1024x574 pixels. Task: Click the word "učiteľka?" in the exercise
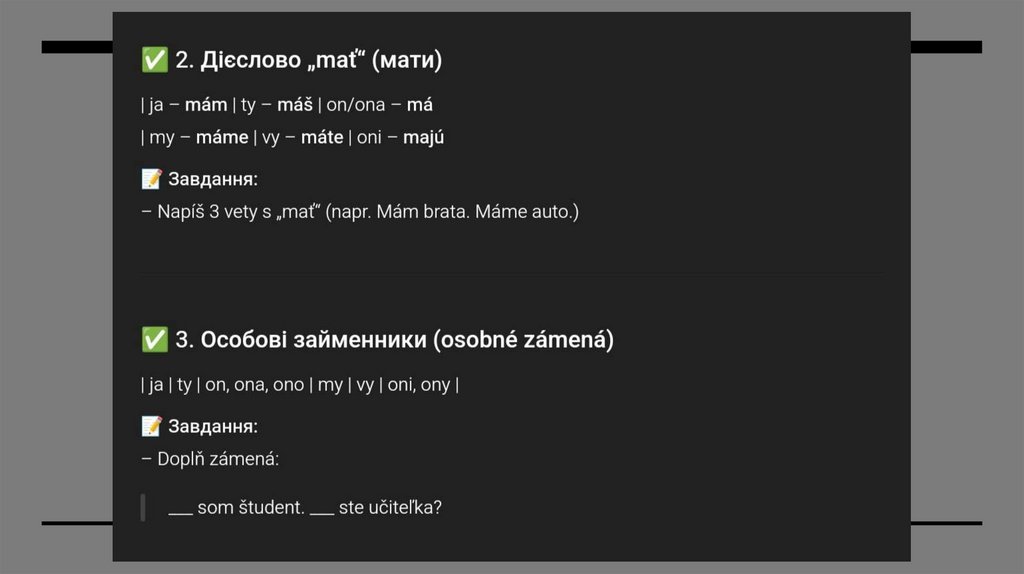click(x=406, y=508)
